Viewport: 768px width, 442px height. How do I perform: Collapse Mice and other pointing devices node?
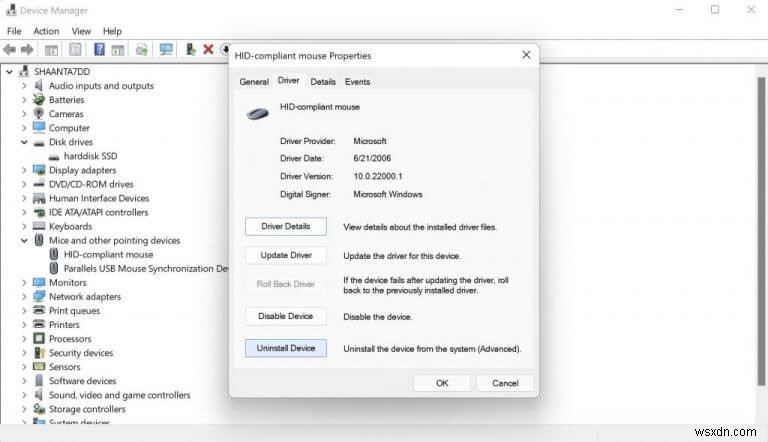[x=24, y=241]
